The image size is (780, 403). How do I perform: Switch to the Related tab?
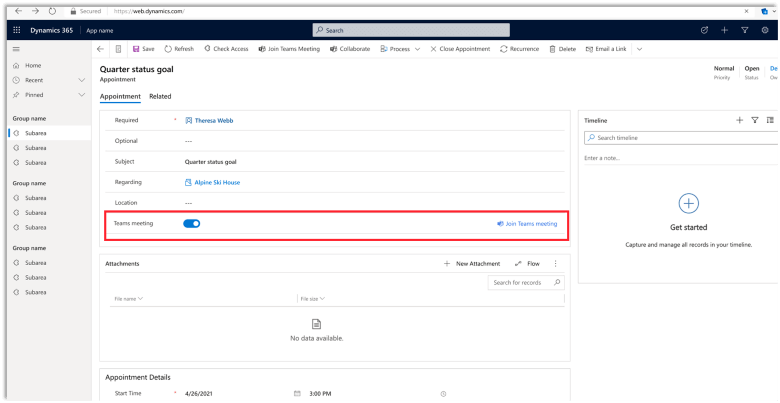pos(160,96)
